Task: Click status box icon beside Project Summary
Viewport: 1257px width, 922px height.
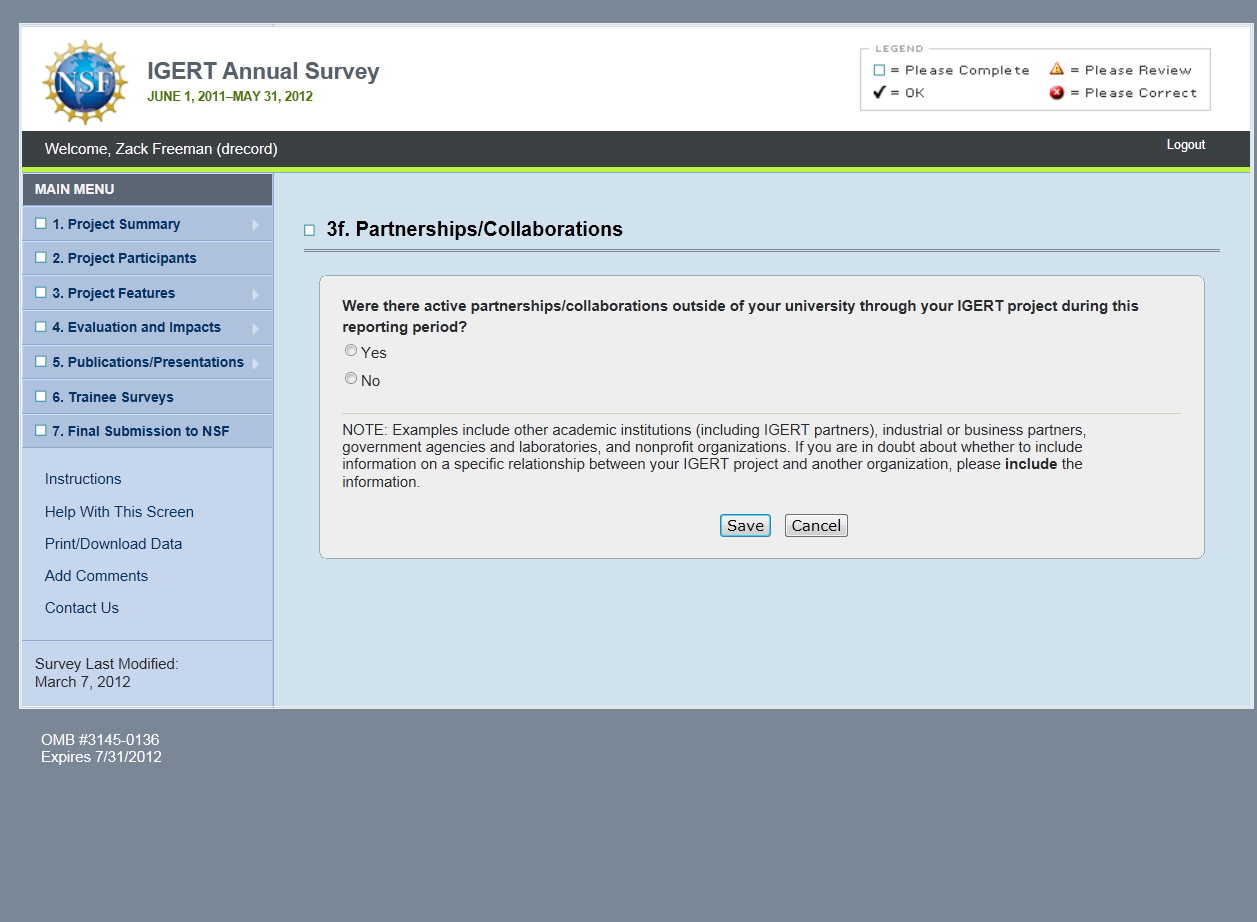Action: 41,224
